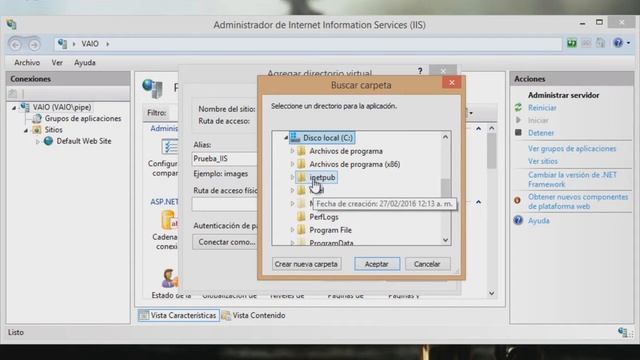The image size is (640, 360).
Task: Collapse the VAIO server node in Connections
Action: click(x=14, y=108)
